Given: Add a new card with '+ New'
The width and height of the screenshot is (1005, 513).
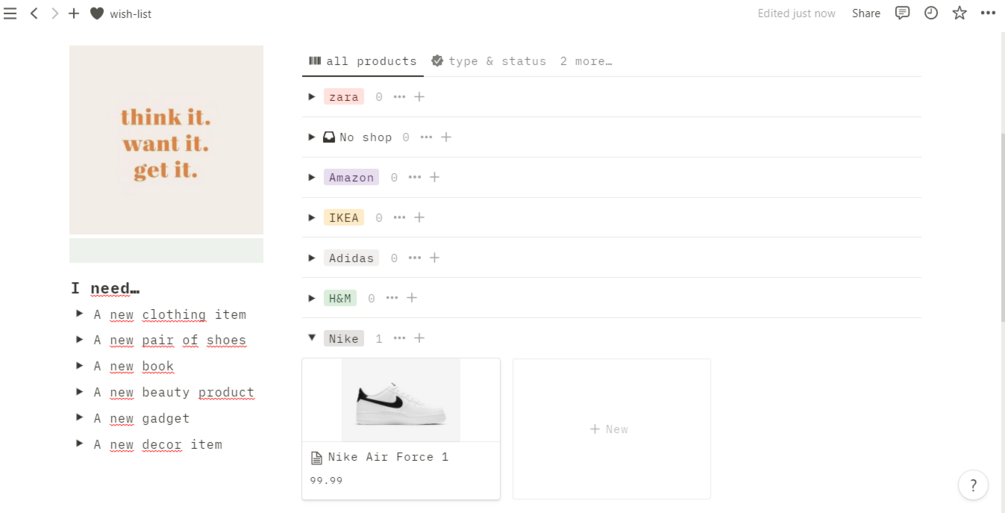Looking at the screenshot, I should [610, 429].
